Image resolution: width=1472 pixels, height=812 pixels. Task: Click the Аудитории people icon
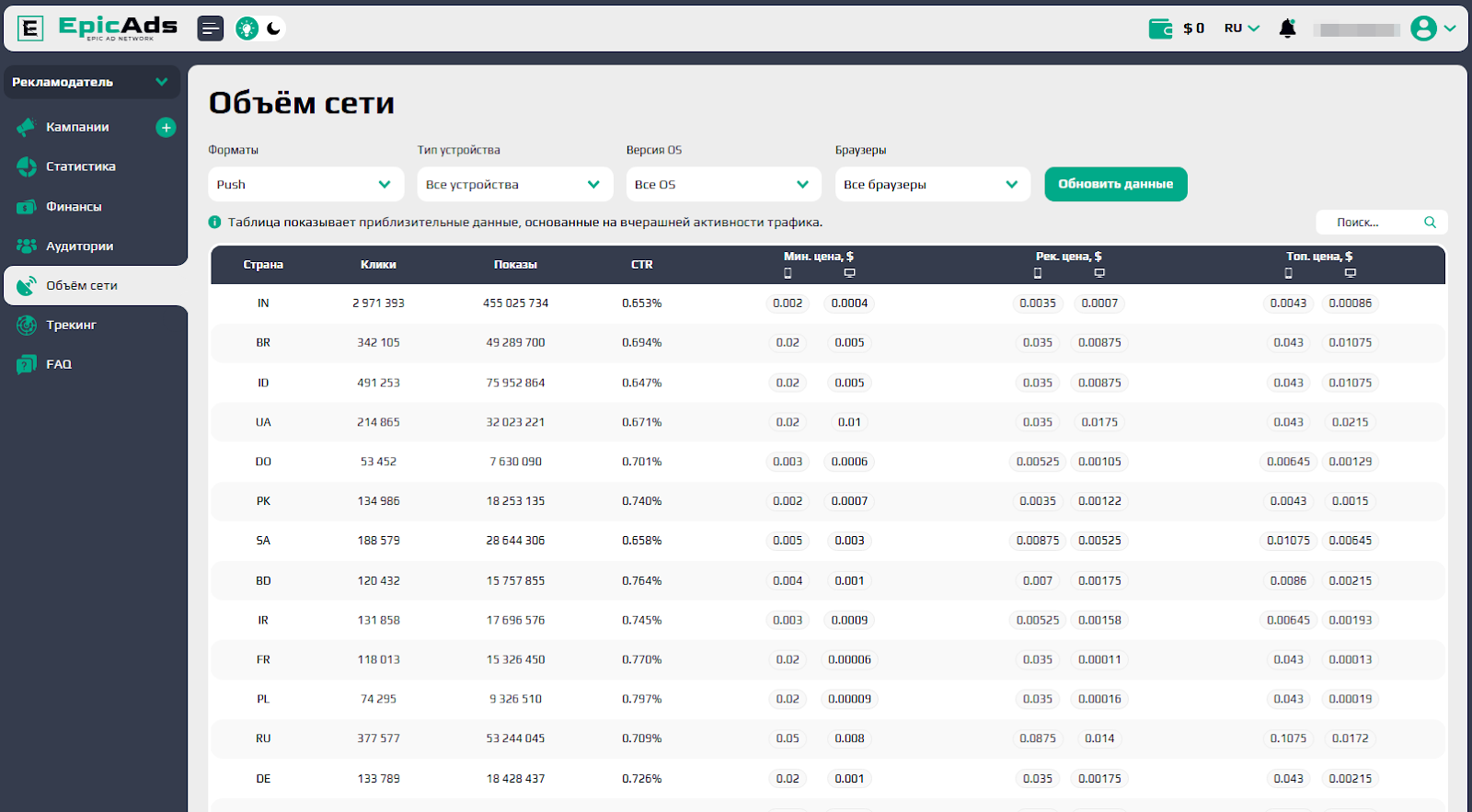pyautogui.click(x=27, y=246)
